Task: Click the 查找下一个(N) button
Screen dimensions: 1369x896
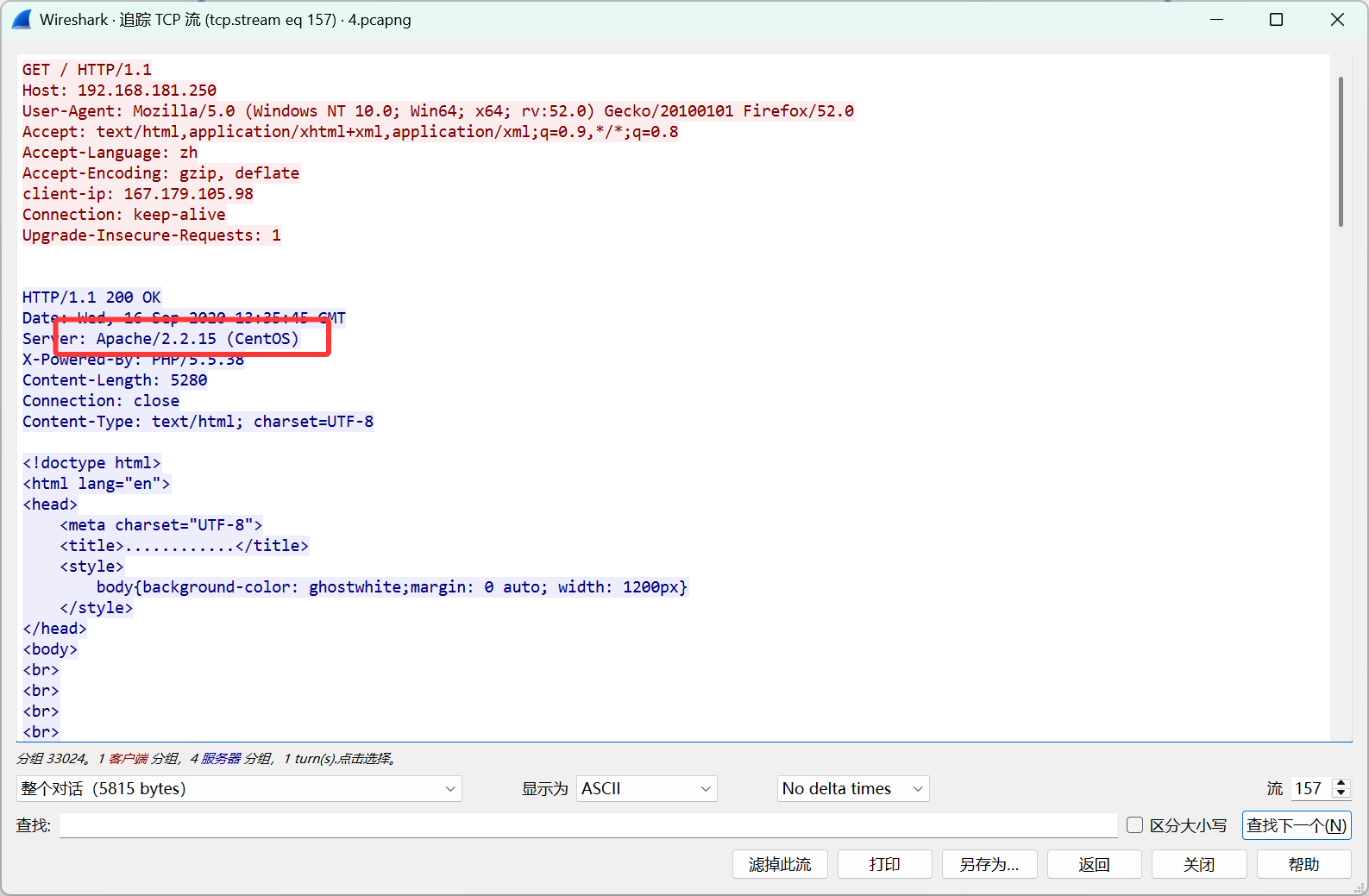Action: (1296, 825)
